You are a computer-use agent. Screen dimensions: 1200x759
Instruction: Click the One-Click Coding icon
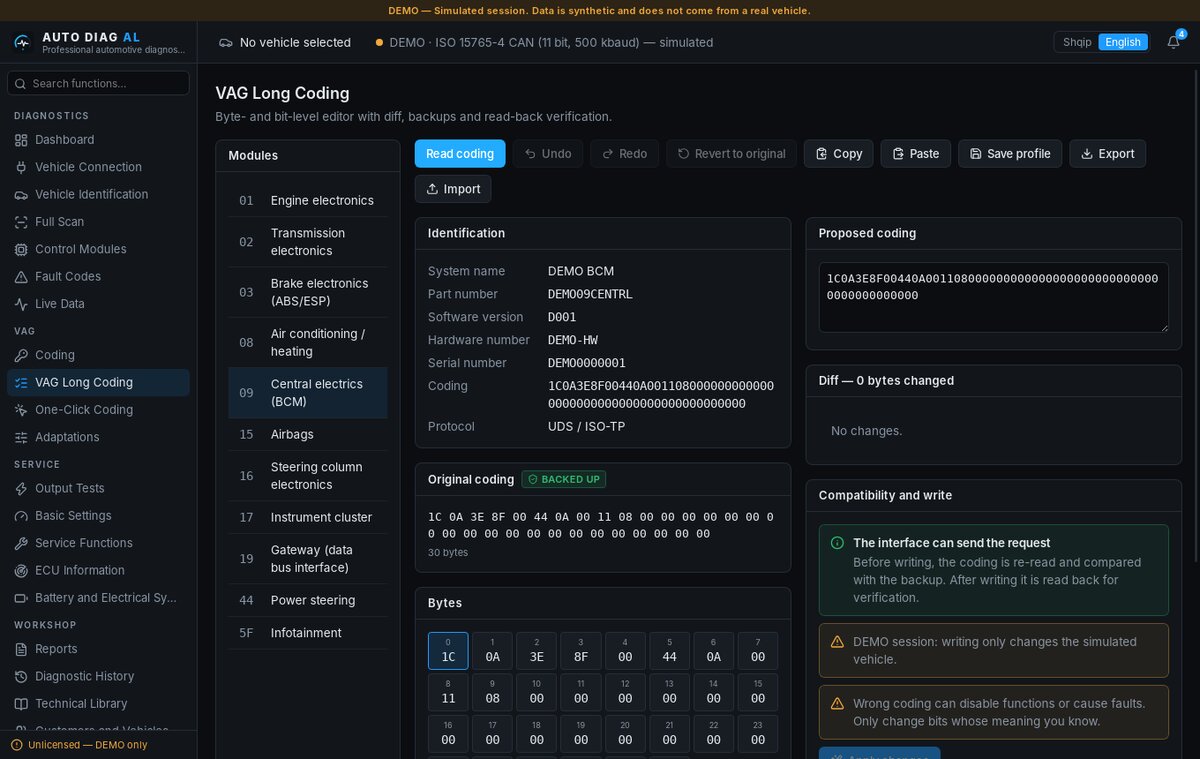coord(21,410)
